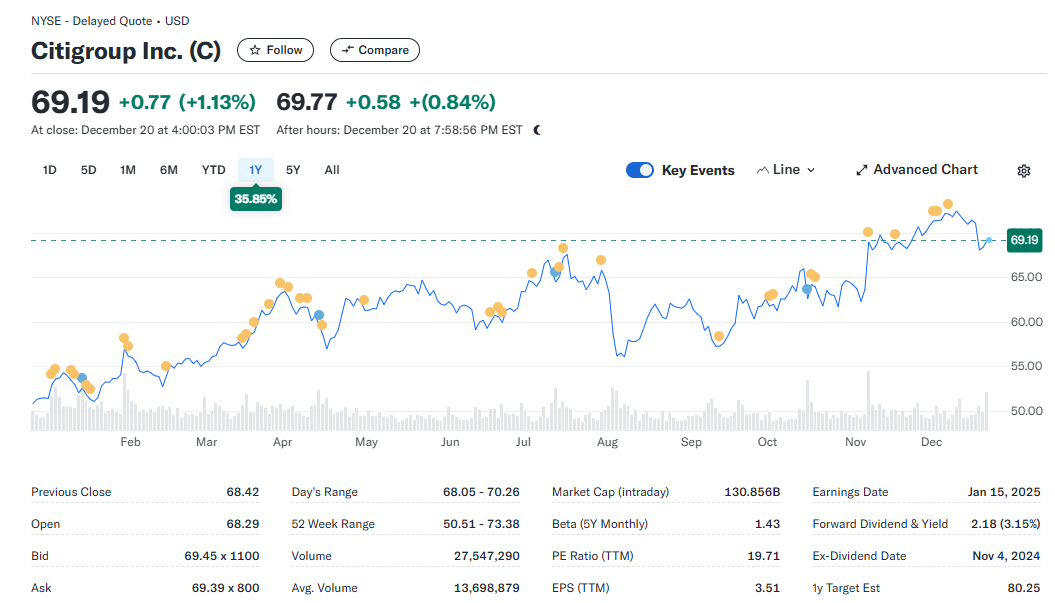The image size is (1055, 603).
Task: Click the blue dot at the end of the price line
Action: coord(988,240)
